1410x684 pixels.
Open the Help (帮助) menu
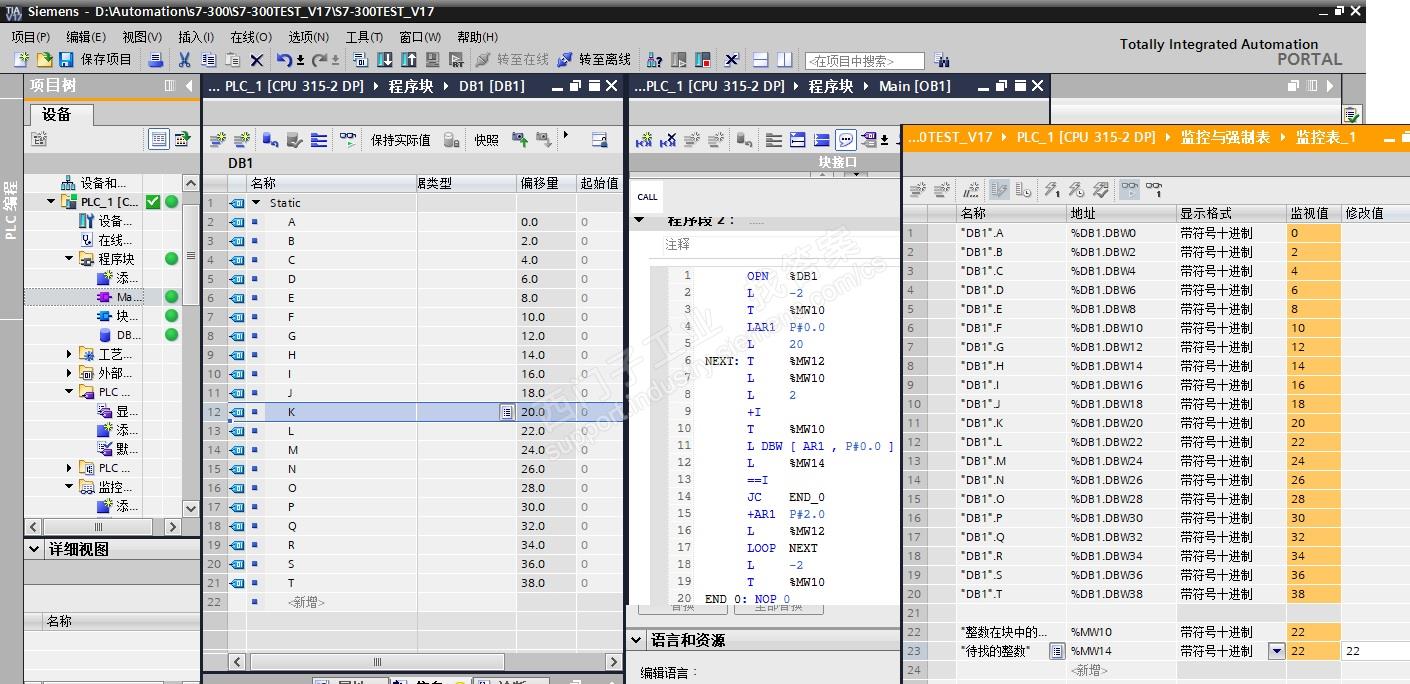click(477, 37)
